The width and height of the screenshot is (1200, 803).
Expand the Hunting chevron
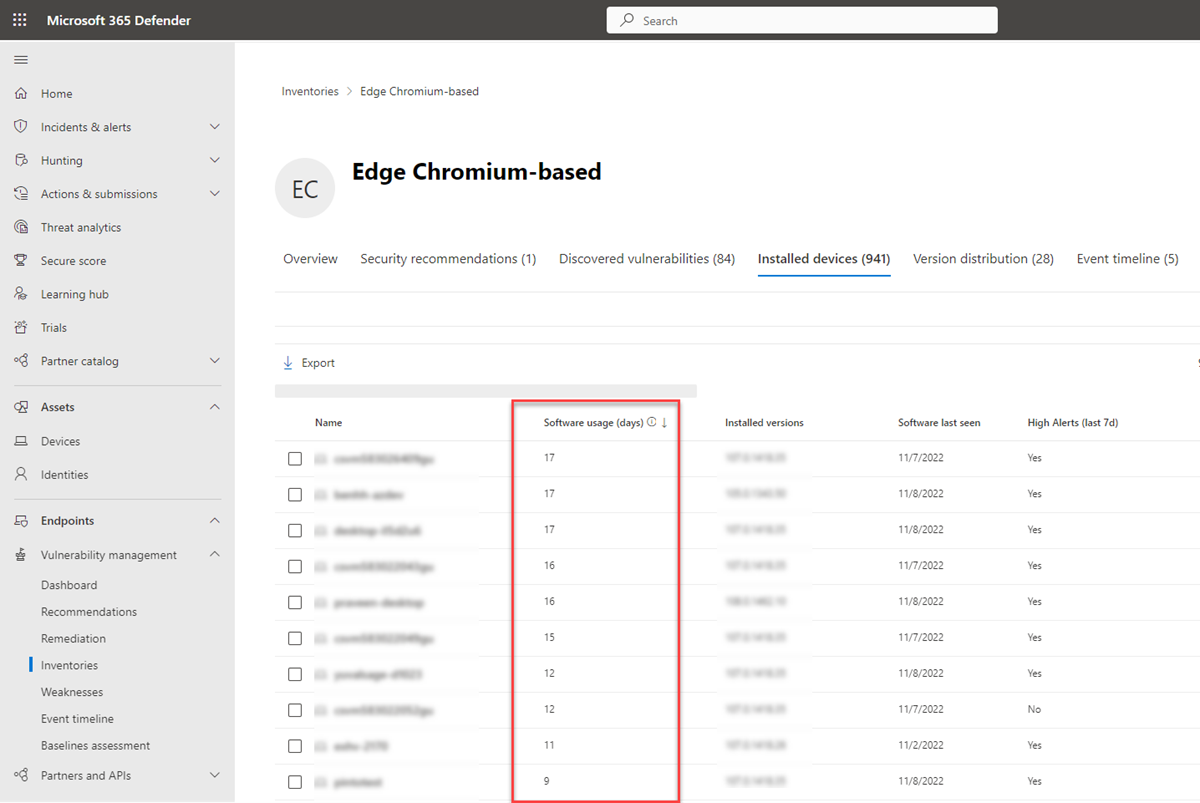tap(215, 160)
